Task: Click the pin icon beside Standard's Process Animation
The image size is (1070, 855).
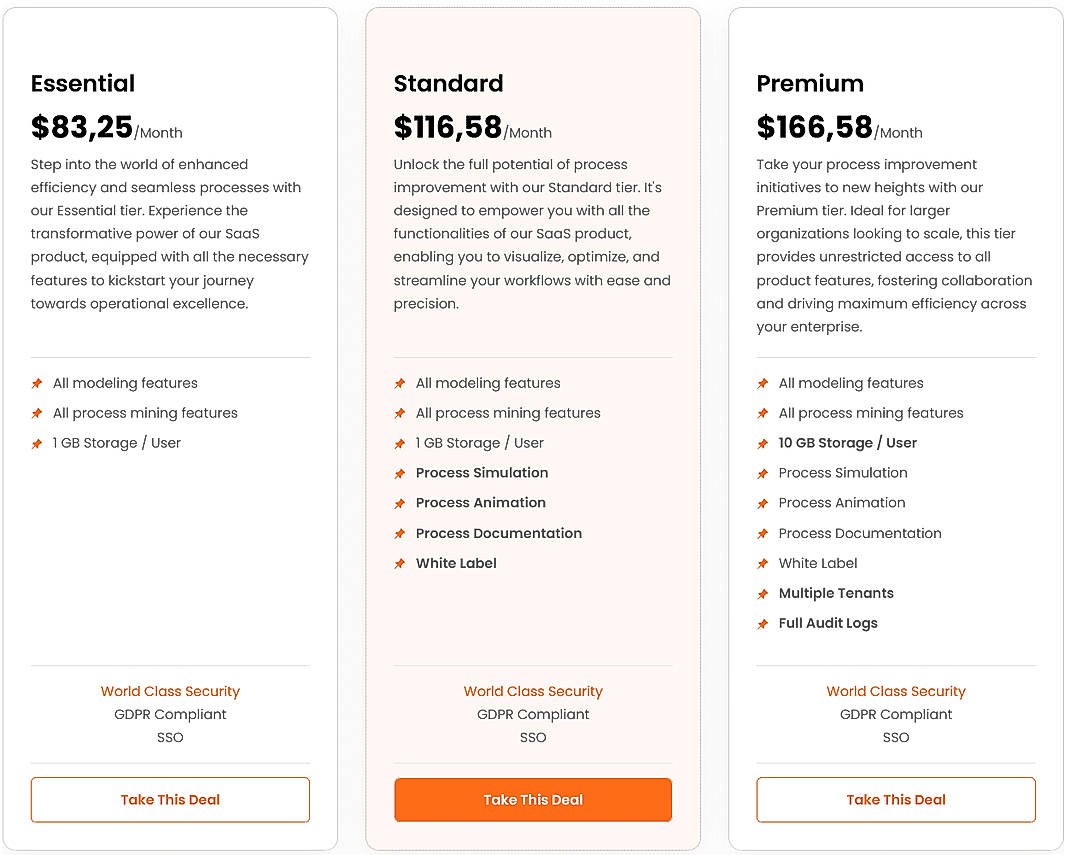Action: click(400, 503)
